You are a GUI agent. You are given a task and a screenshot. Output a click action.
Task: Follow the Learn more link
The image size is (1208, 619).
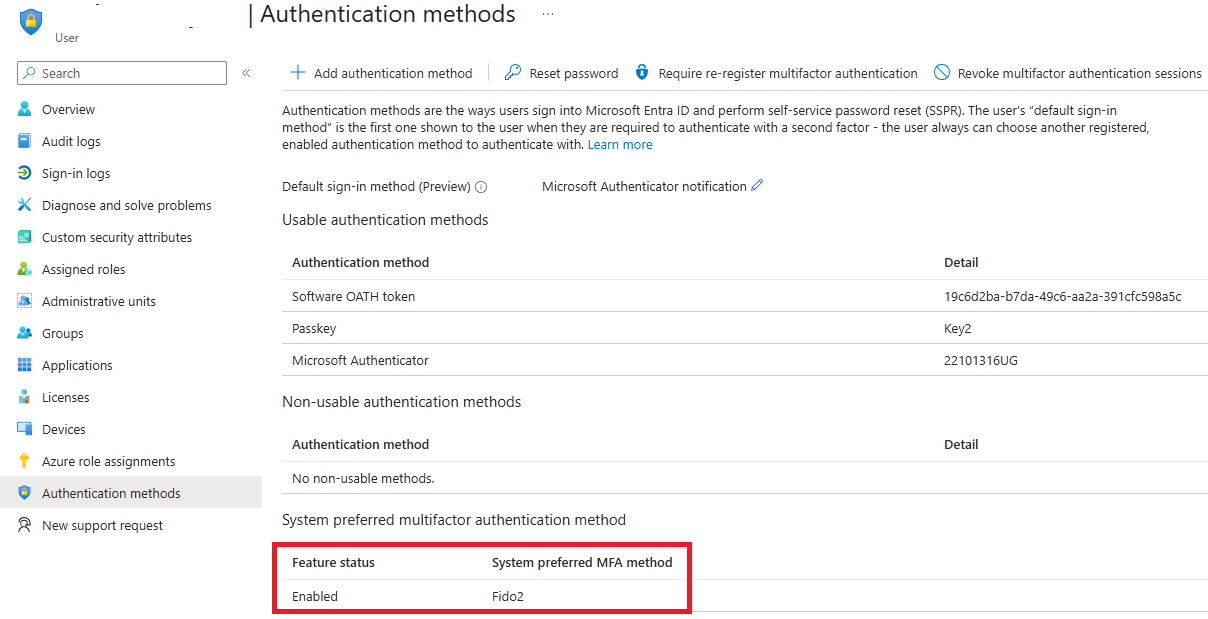click(x=620, y=145)
